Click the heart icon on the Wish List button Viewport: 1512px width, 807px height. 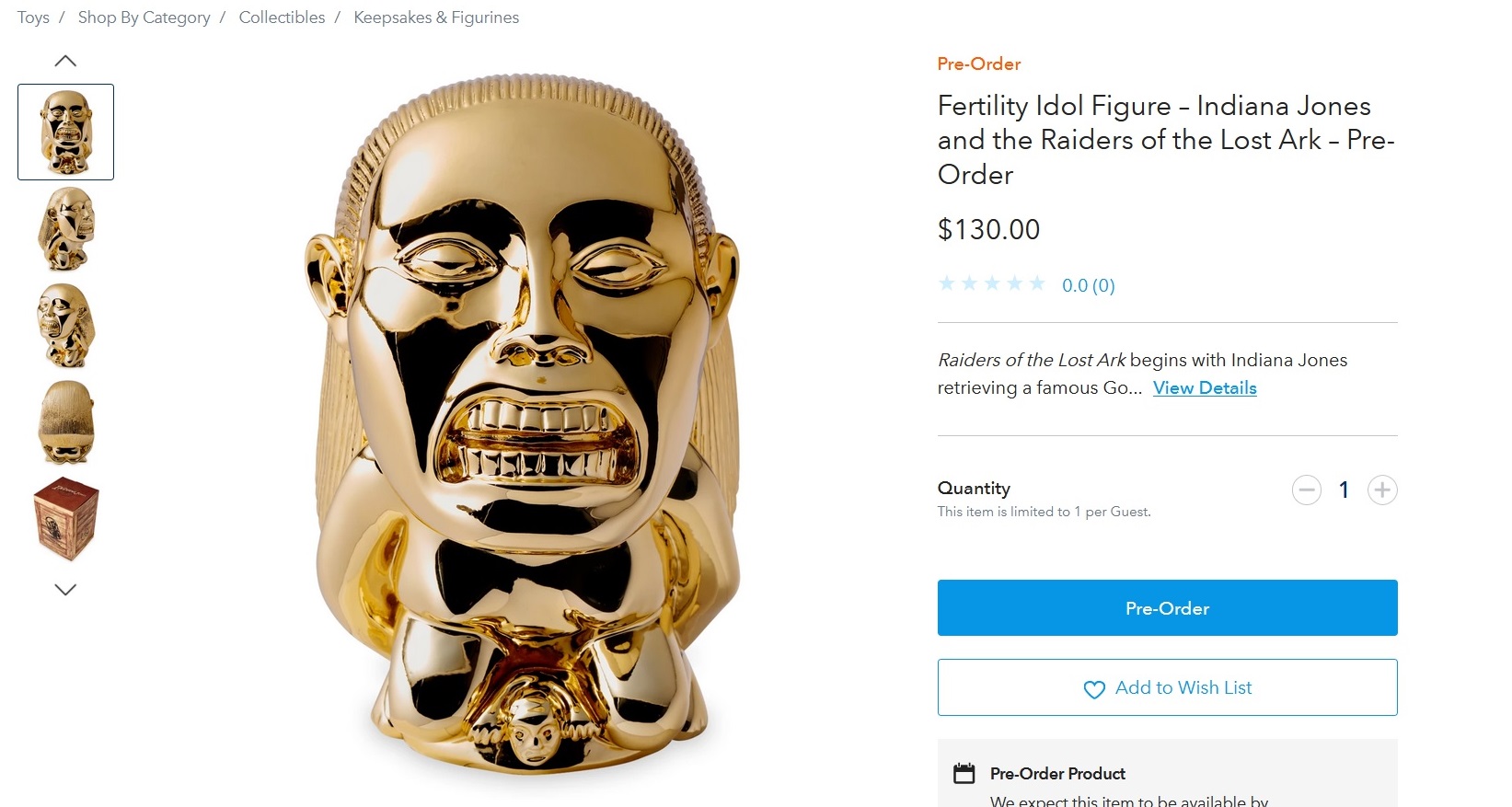[1094, 689]
